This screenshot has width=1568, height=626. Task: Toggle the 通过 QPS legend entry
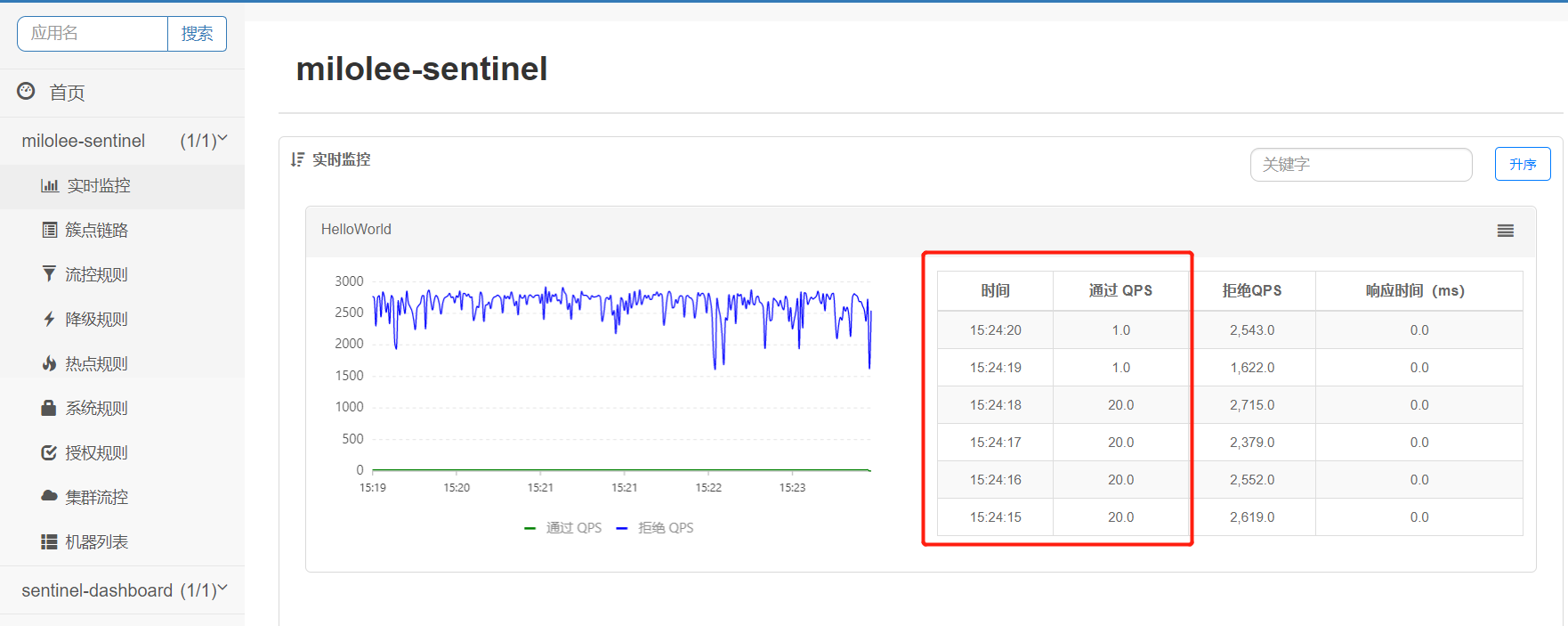[563, 528]
